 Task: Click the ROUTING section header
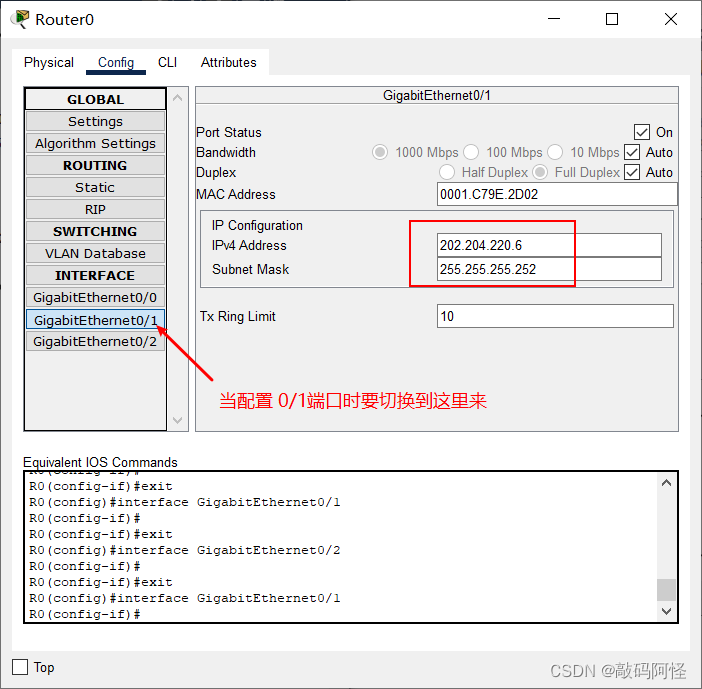point(95,165)
